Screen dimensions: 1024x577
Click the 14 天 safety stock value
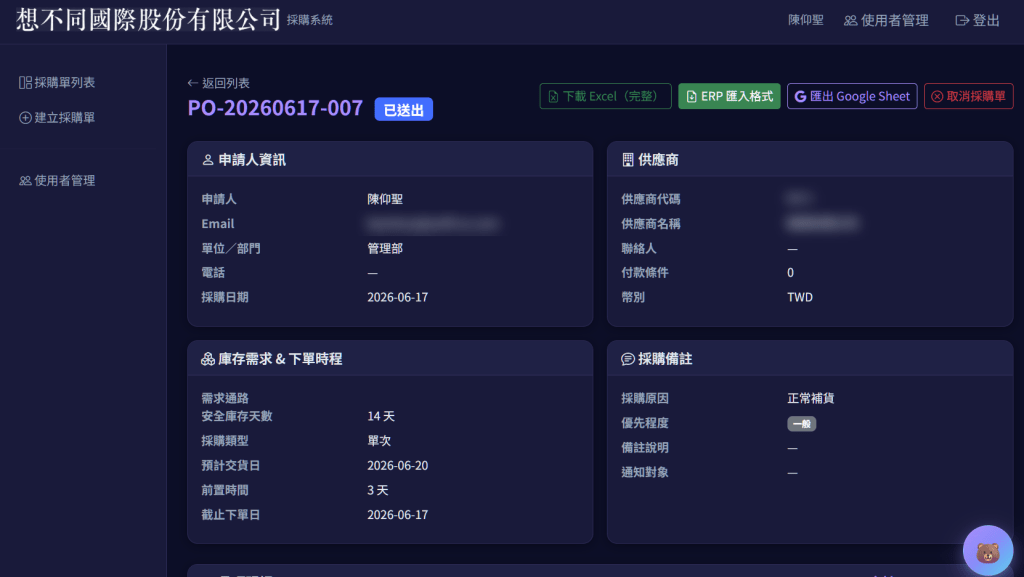(381, 416)
